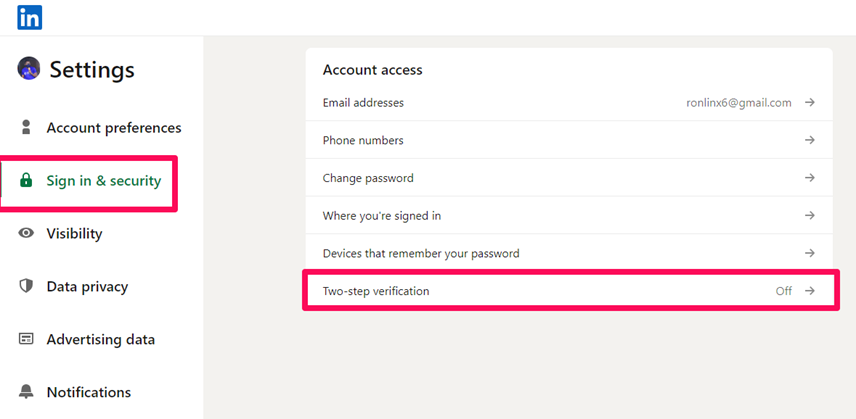This screenshot has width=856, height=419.
Task: Click the LinkedIn logo icon
Action: pos(29,17)
